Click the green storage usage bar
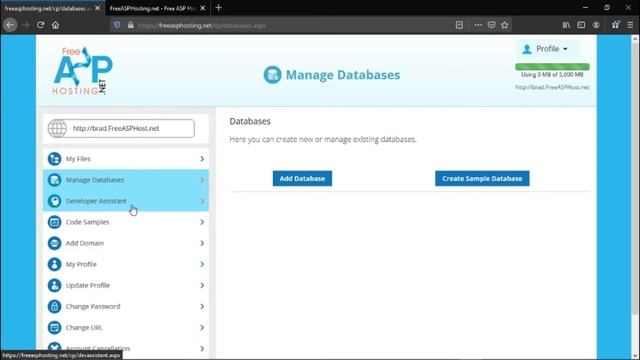This screenshot has height=360, width=640. point(552,67)
